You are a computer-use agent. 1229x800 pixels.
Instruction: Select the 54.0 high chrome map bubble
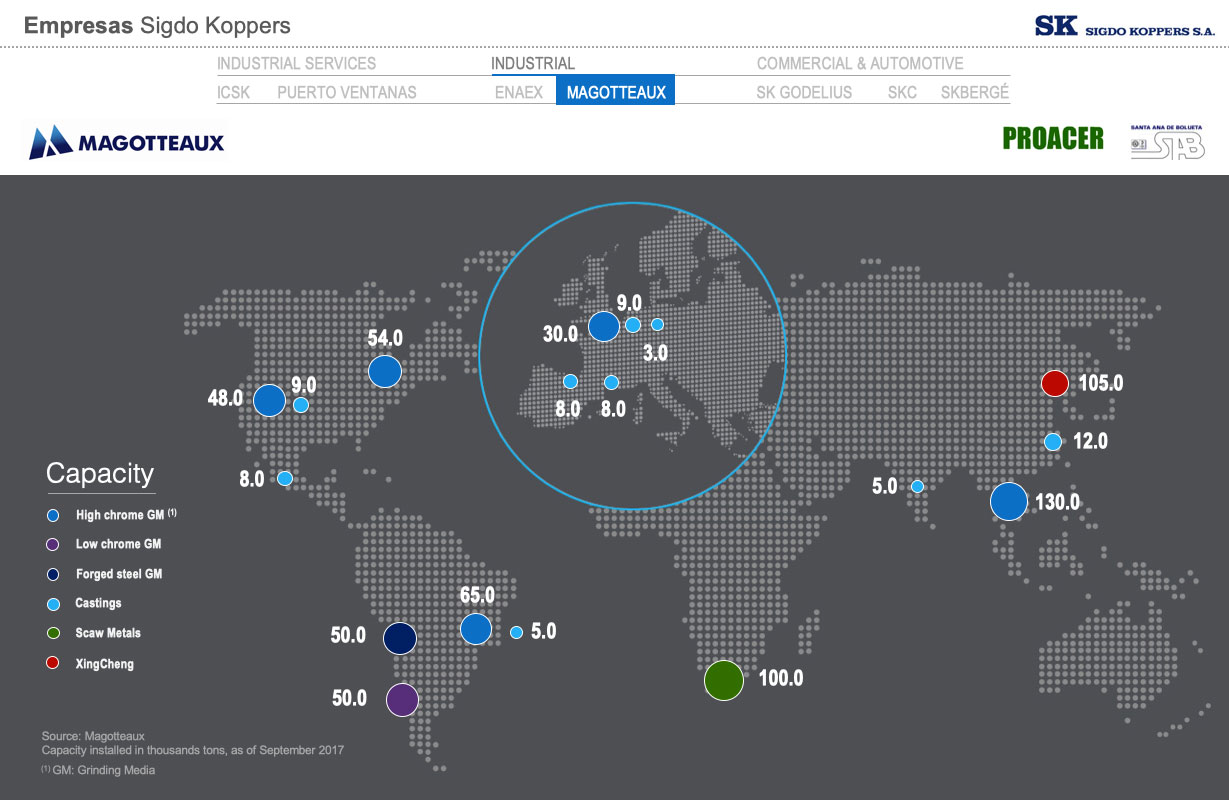click(385, 371)
